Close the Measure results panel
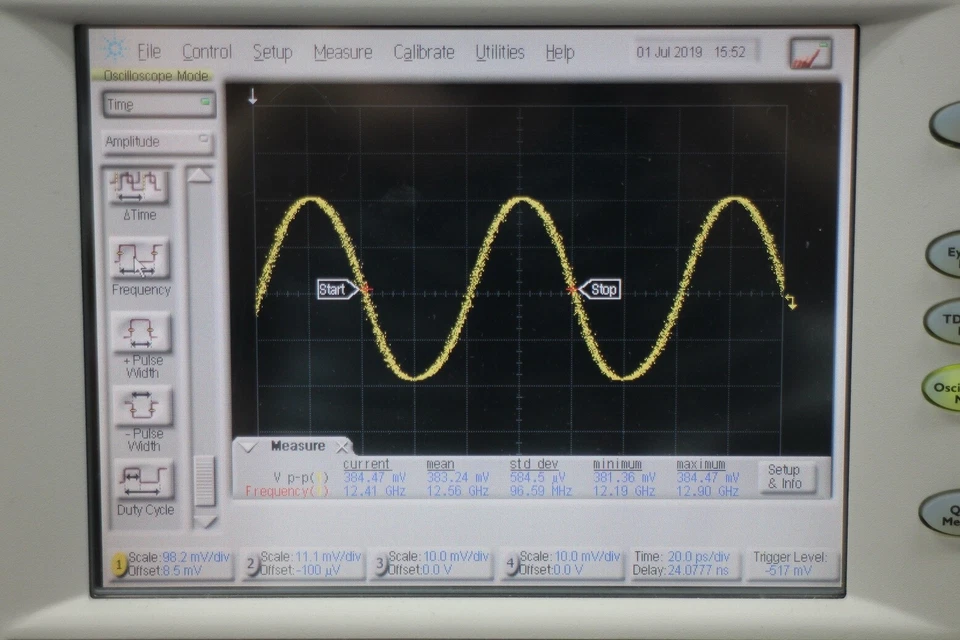Screen dimensions: 960x640 (x=342, y=446)
